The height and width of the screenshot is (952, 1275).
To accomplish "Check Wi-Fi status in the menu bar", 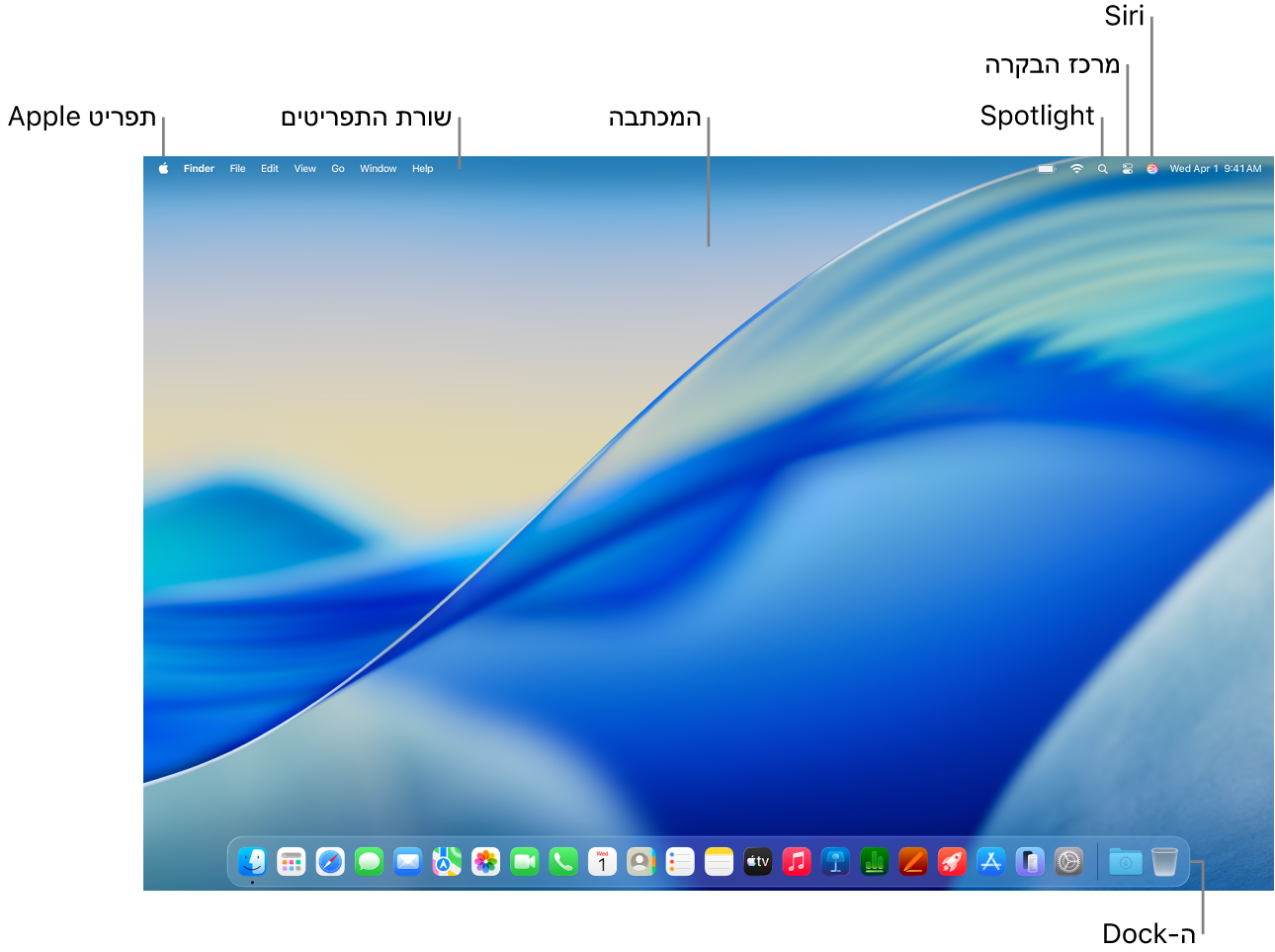I will click(1075, 168).
